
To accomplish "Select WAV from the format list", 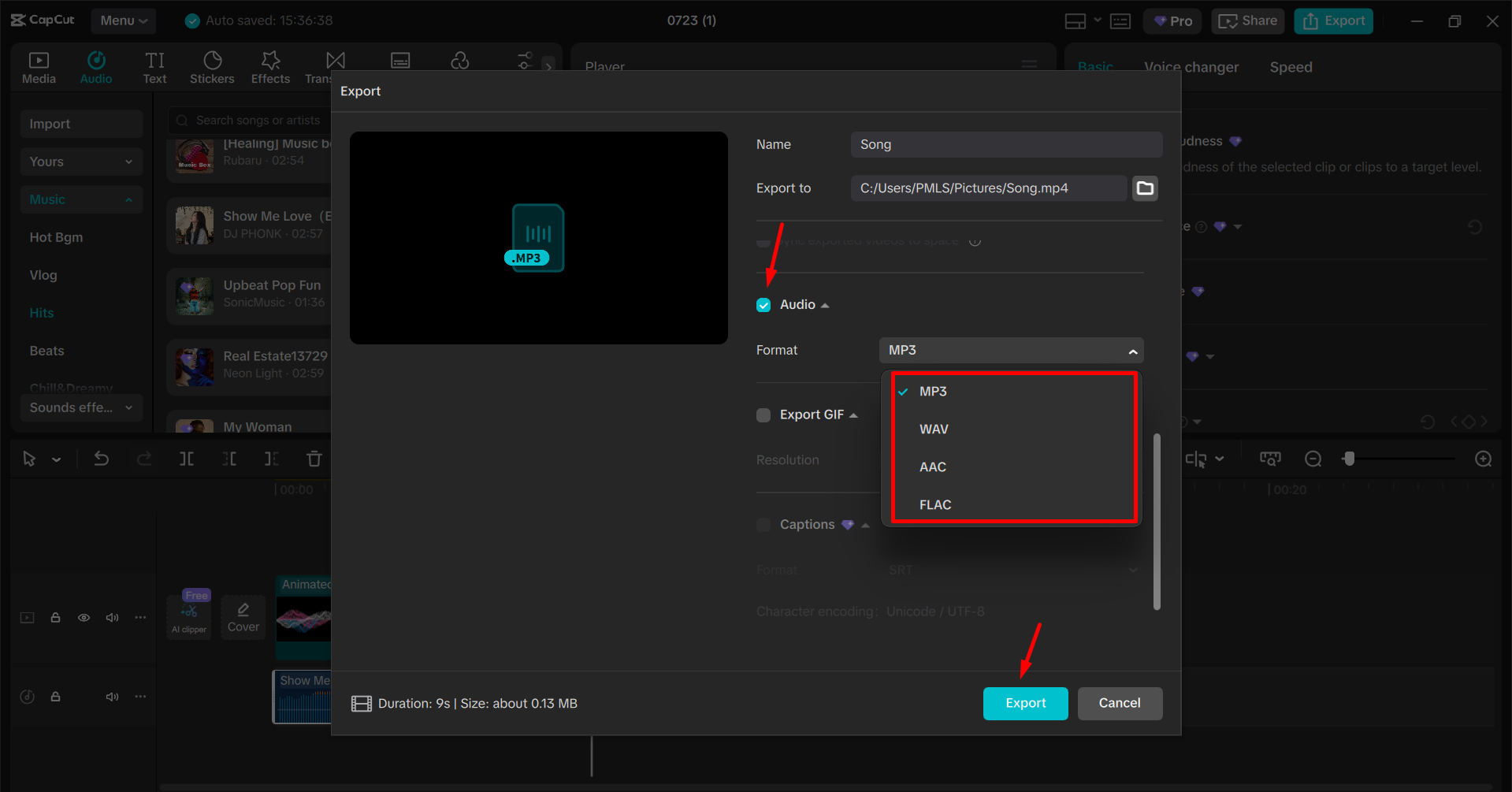I will coord(934,429).
